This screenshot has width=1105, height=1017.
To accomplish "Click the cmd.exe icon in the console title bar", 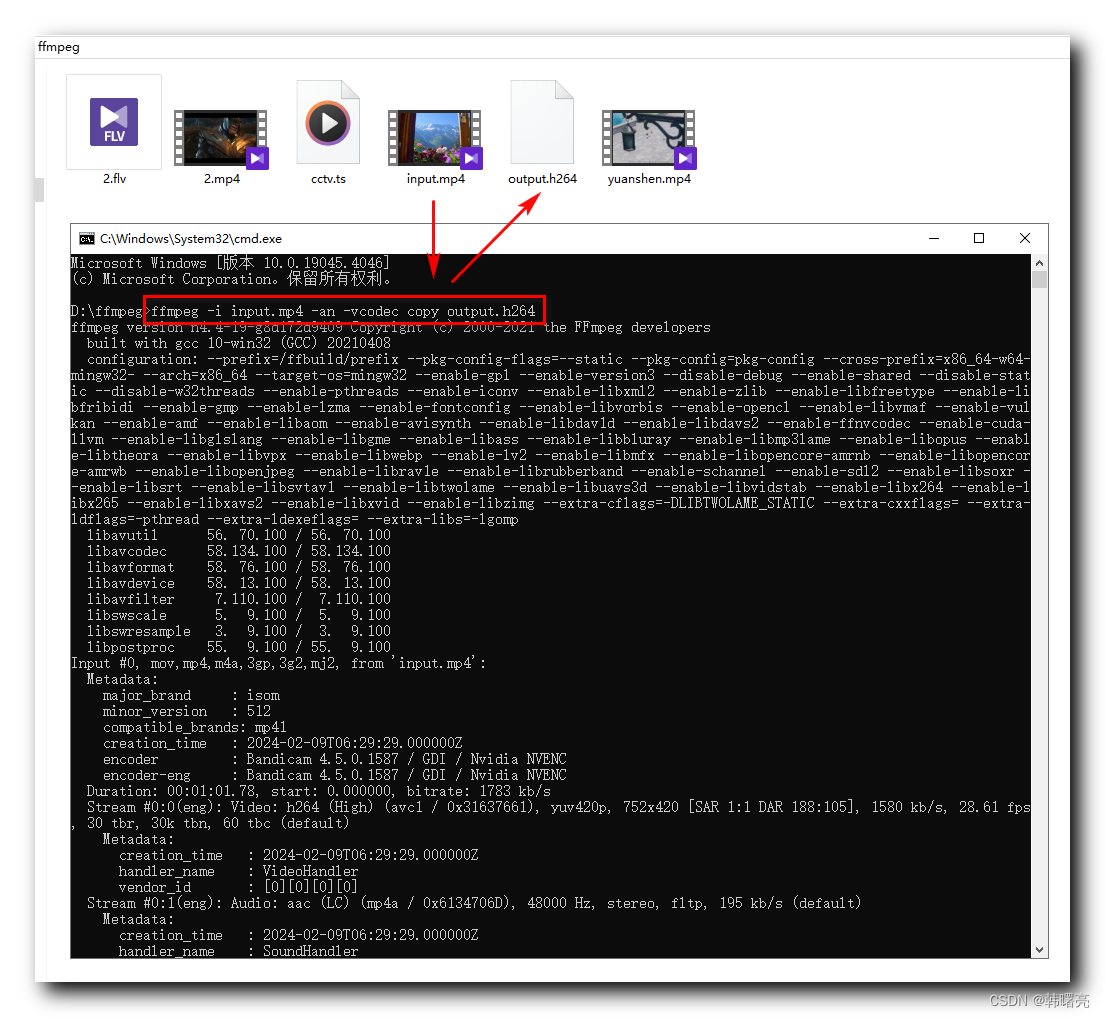I will pyautogui.click(x=88, y=238).
